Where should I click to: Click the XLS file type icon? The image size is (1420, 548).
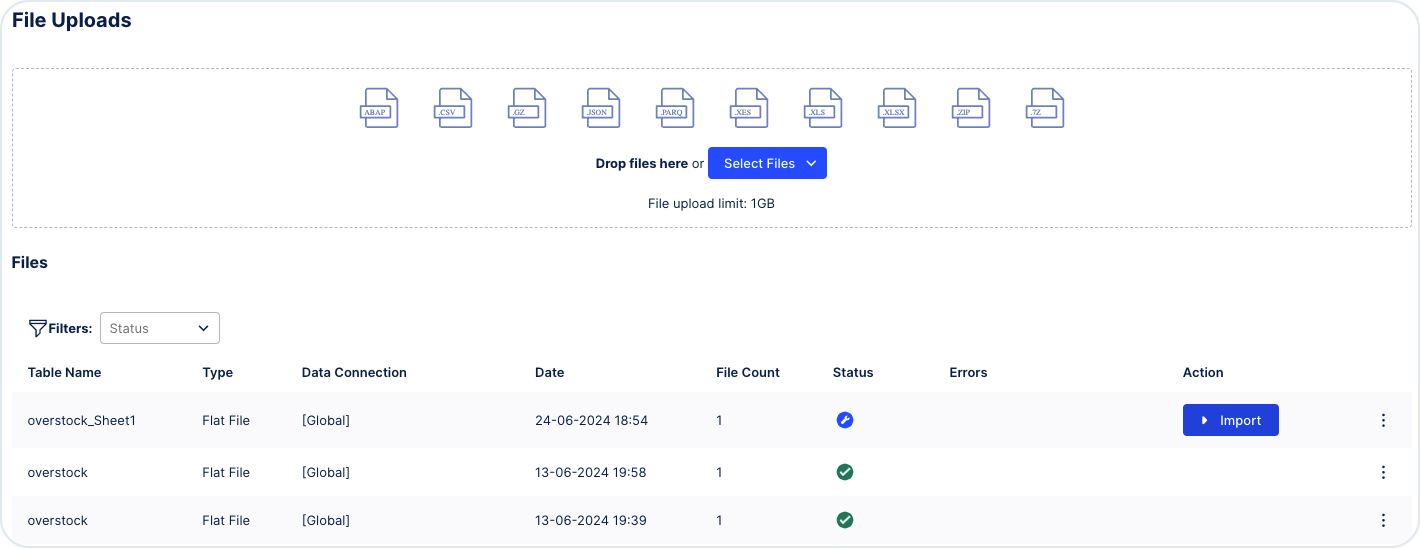pyautogui.click(x=823, y=108)
